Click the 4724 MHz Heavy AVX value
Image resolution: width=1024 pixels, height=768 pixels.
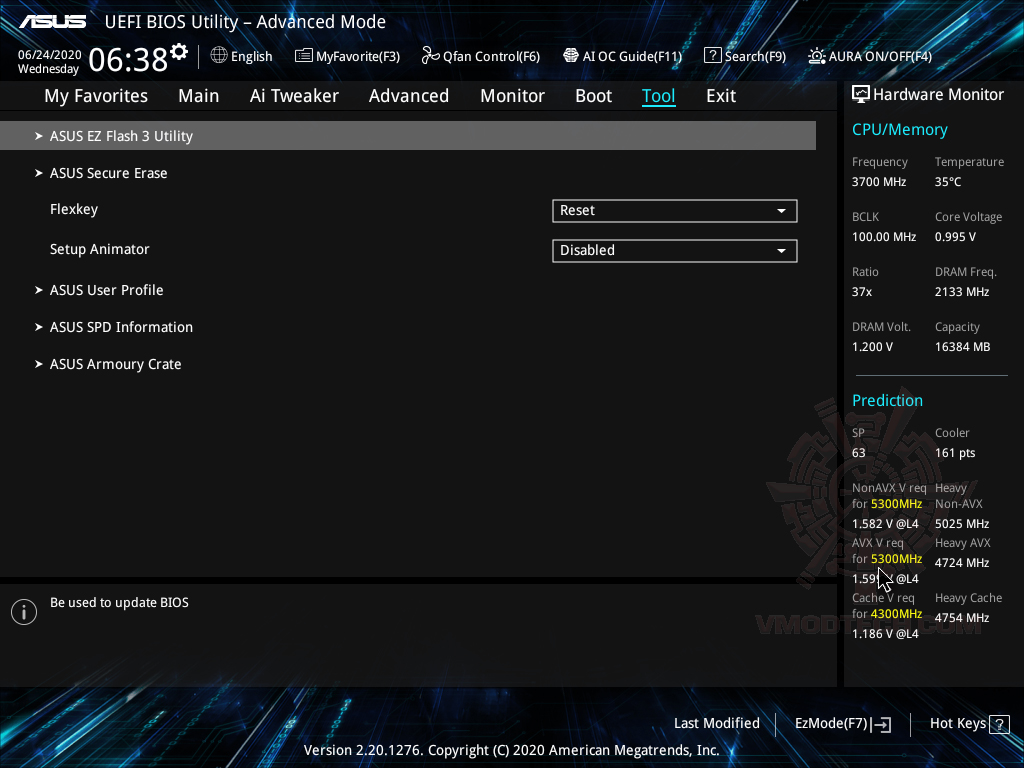tap(961, 563)
